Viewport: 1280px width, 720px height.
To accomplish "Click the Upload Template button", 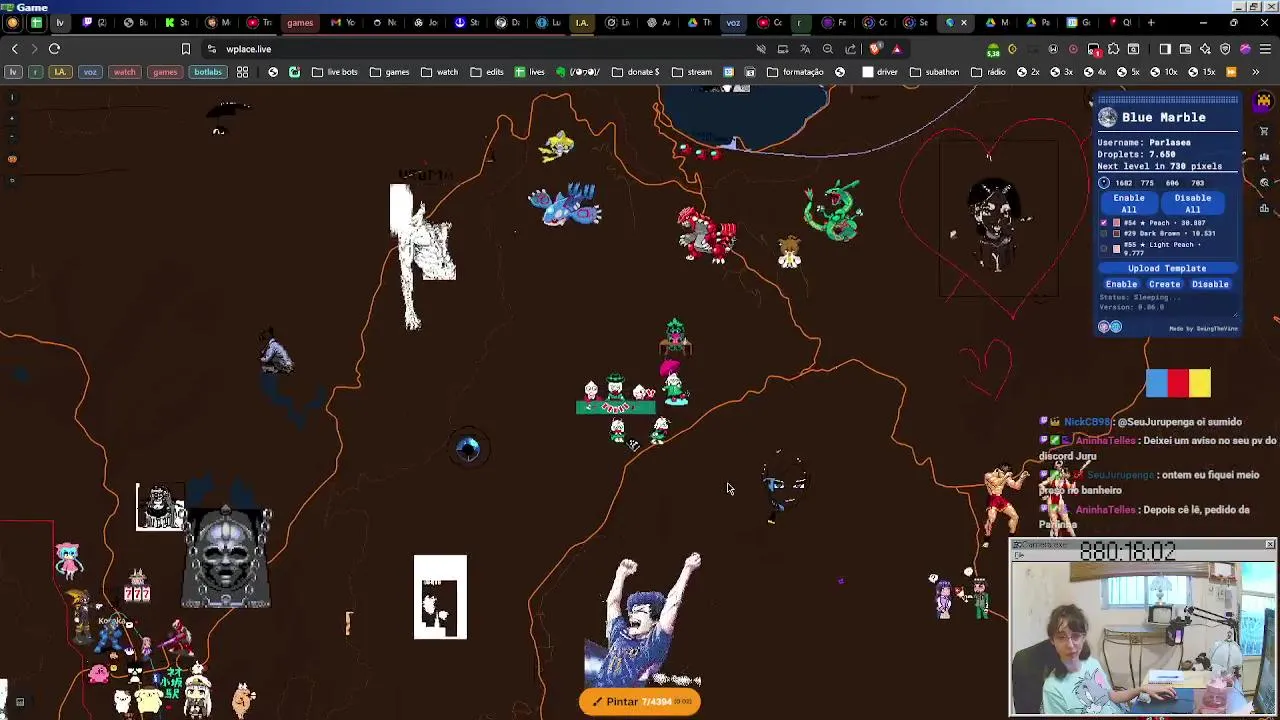I will click(1167, 268).
